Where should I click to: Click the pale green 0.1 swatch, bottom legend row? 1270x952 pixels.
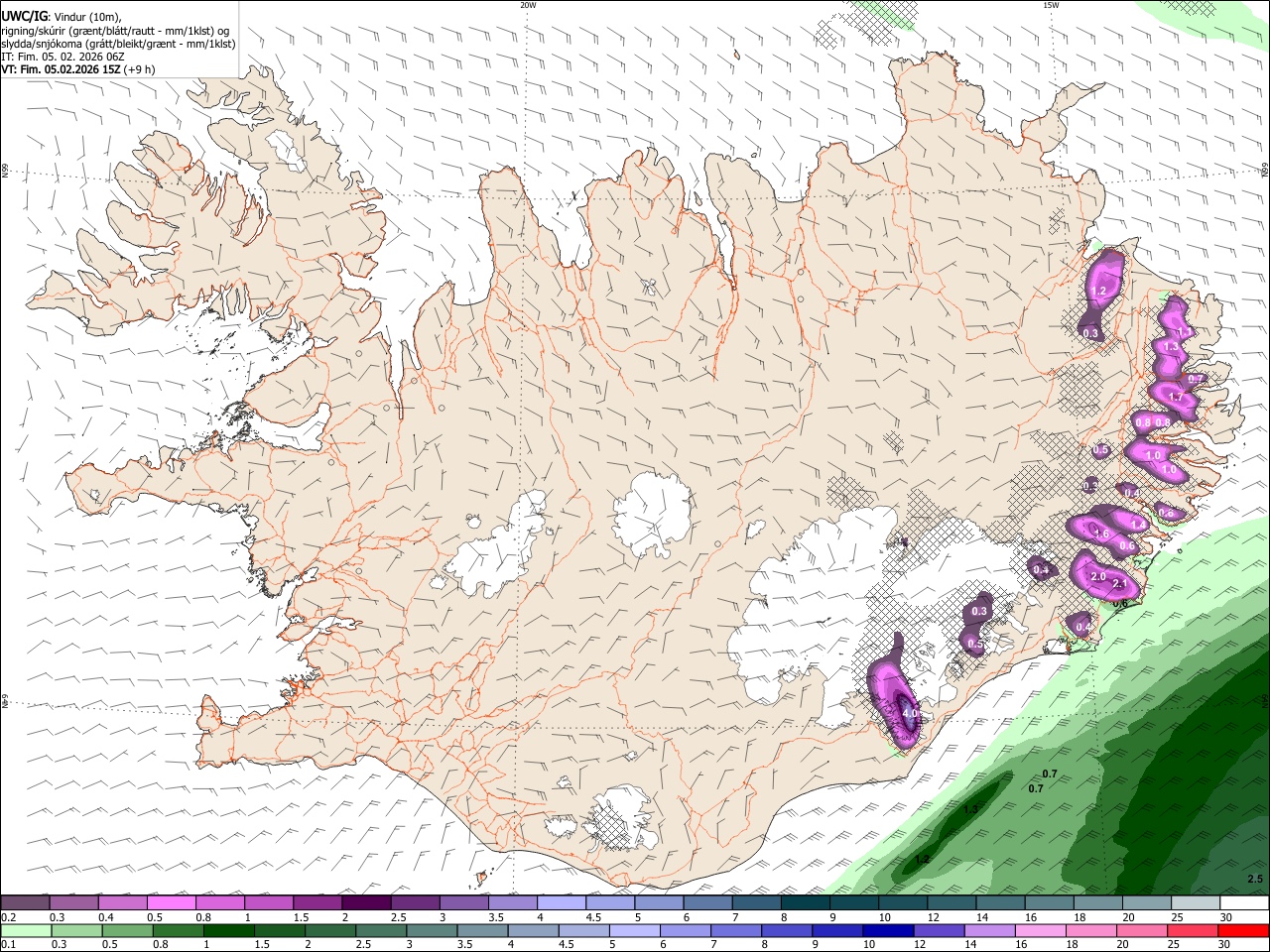click(26, 931)
